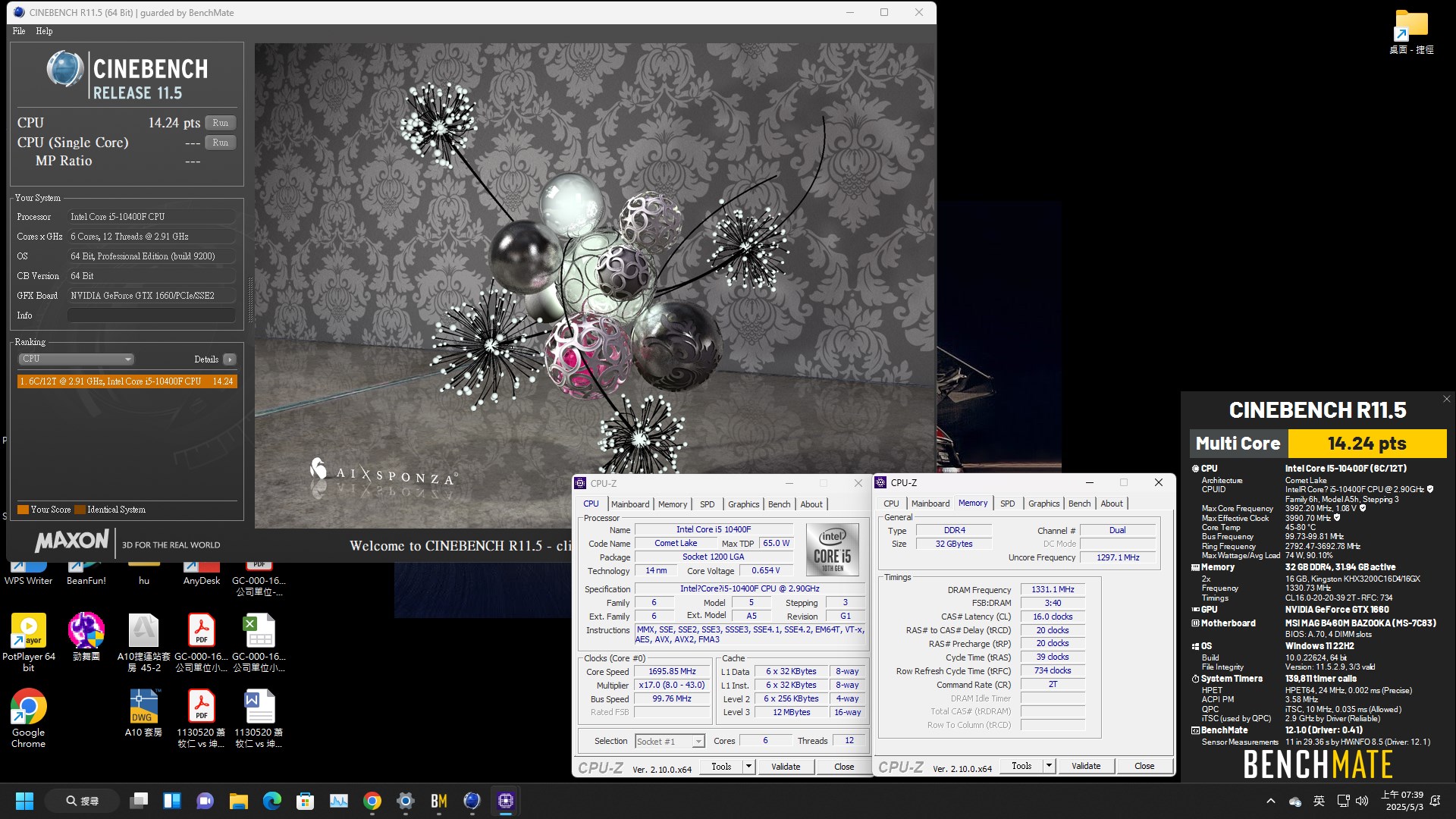1456x819 pixels.
Task: Open the File menu in Cinebench
Action: (x=19, y=31)
